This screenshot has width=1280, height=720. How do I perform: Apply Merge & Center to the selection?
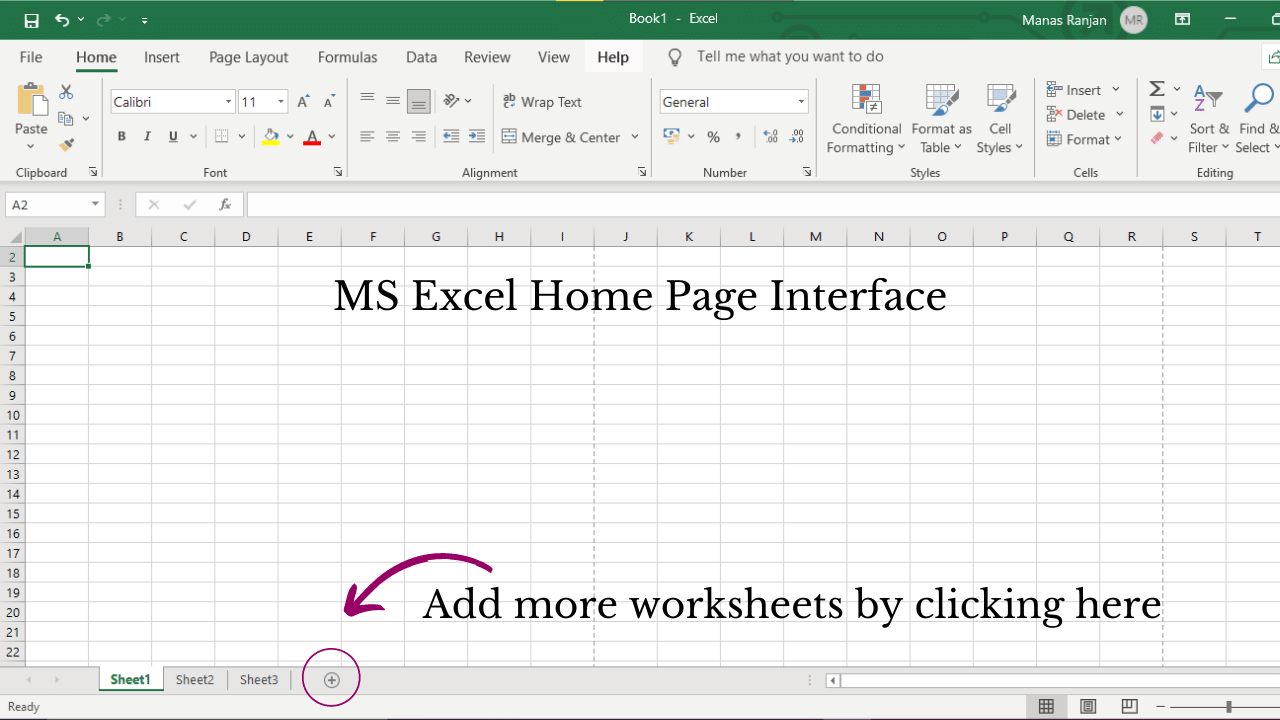click(563, 137)
